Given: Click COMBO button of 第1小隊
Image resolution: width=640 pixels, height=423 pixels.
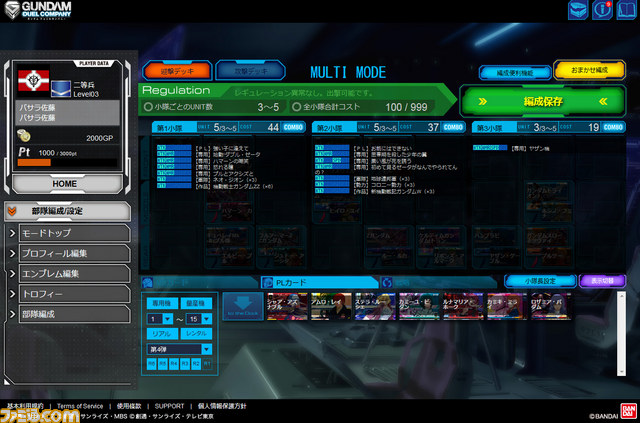Looking at the screenshot, I should (x=293, y=127).
